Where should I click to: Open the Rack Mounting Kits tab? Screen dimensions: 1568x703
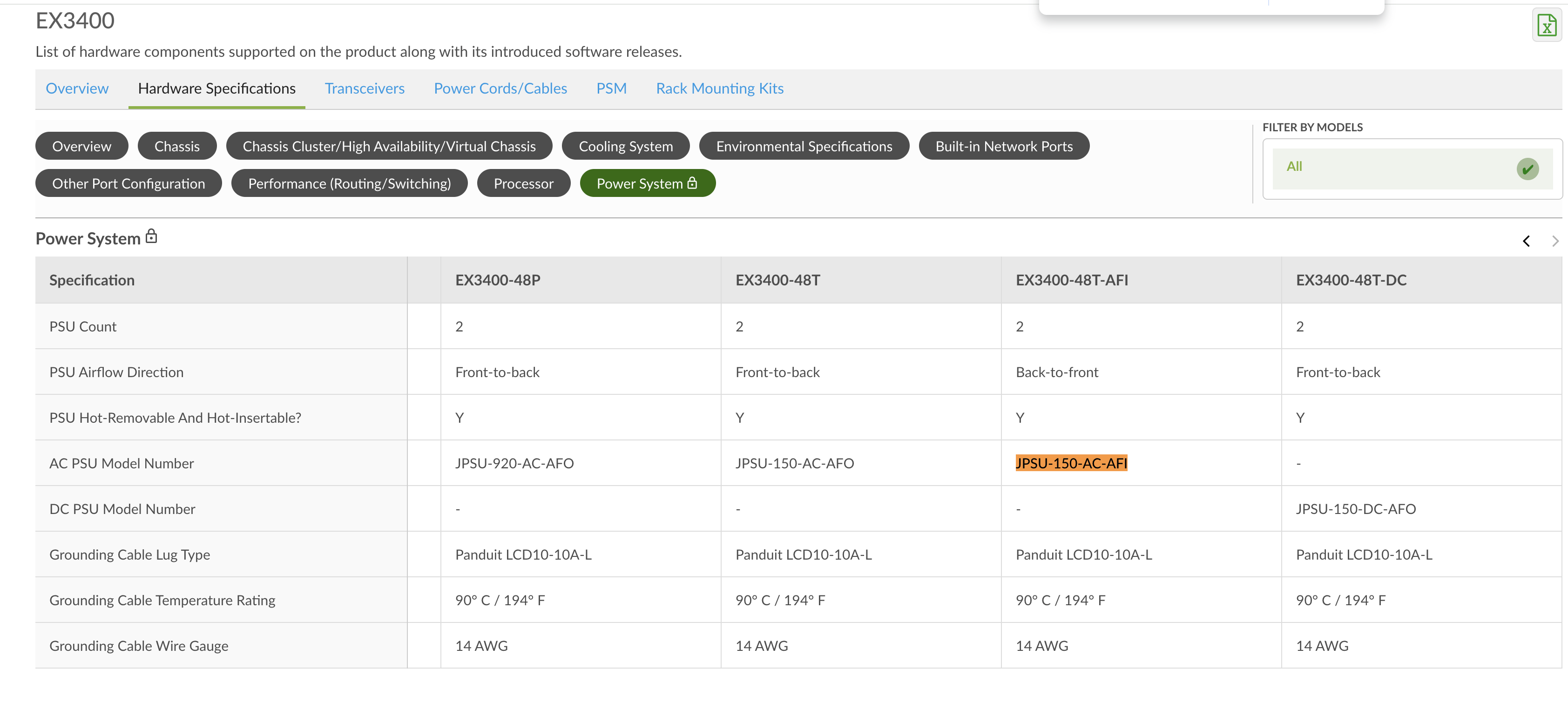pos(719,88)
